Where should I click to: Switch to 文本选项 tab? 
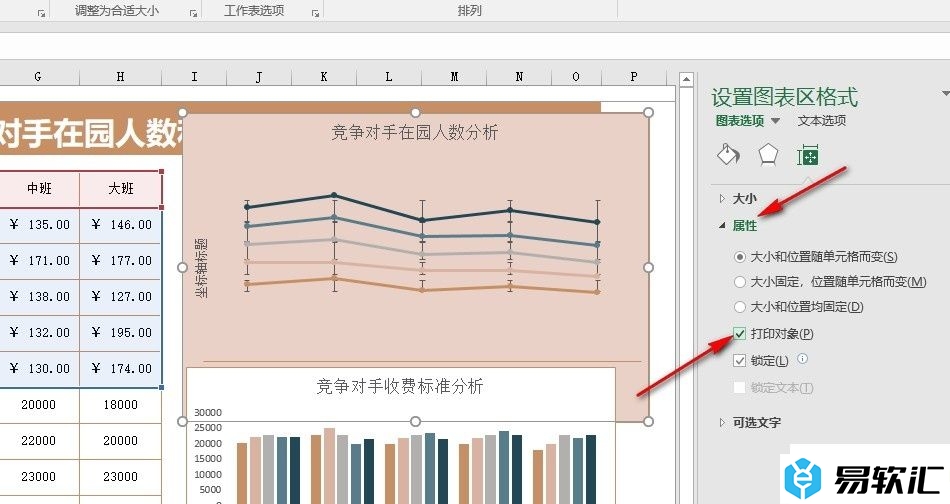pyautogui.click(x=822, y=121)
